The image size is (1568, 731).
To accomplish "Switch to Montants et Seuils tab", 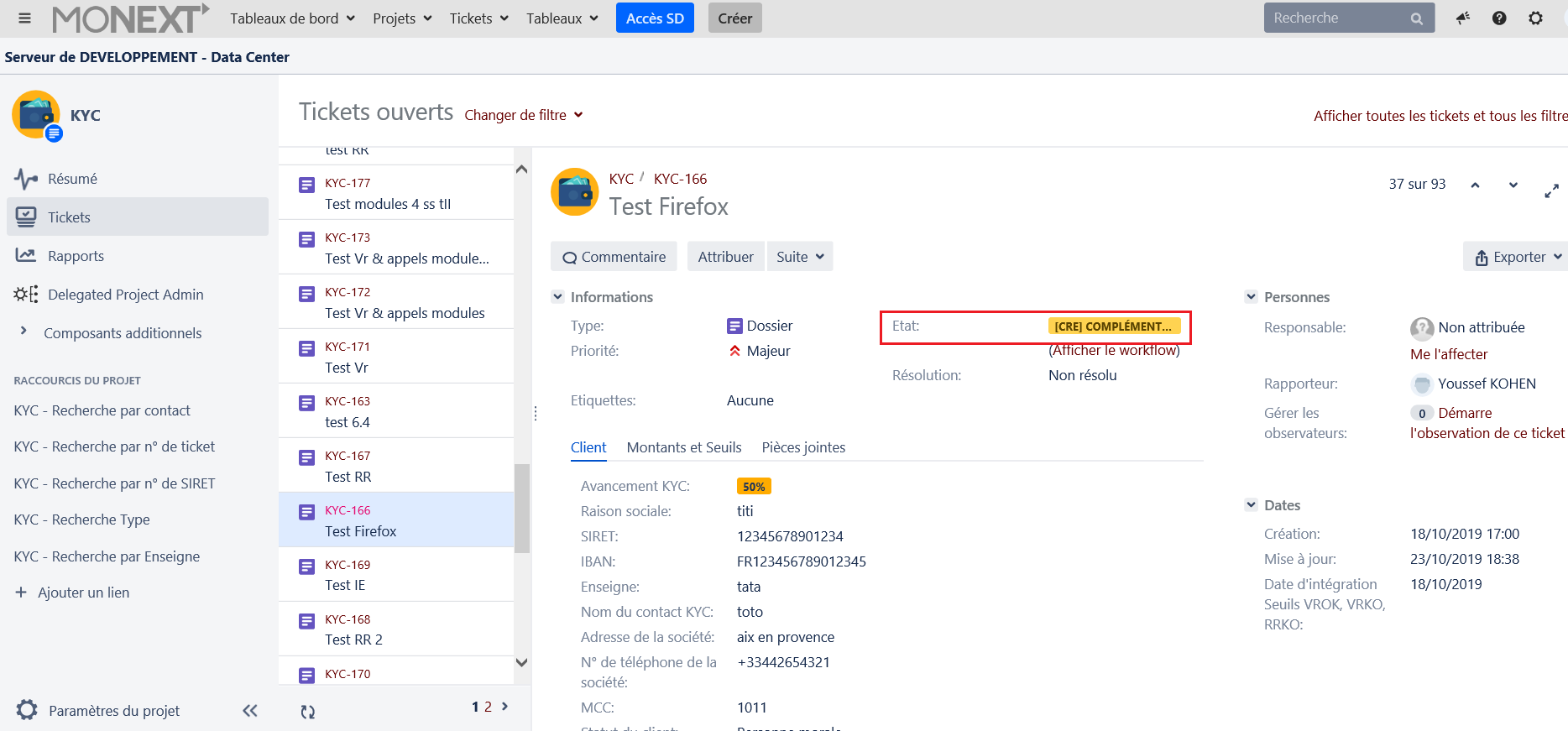I will point(683,447).
